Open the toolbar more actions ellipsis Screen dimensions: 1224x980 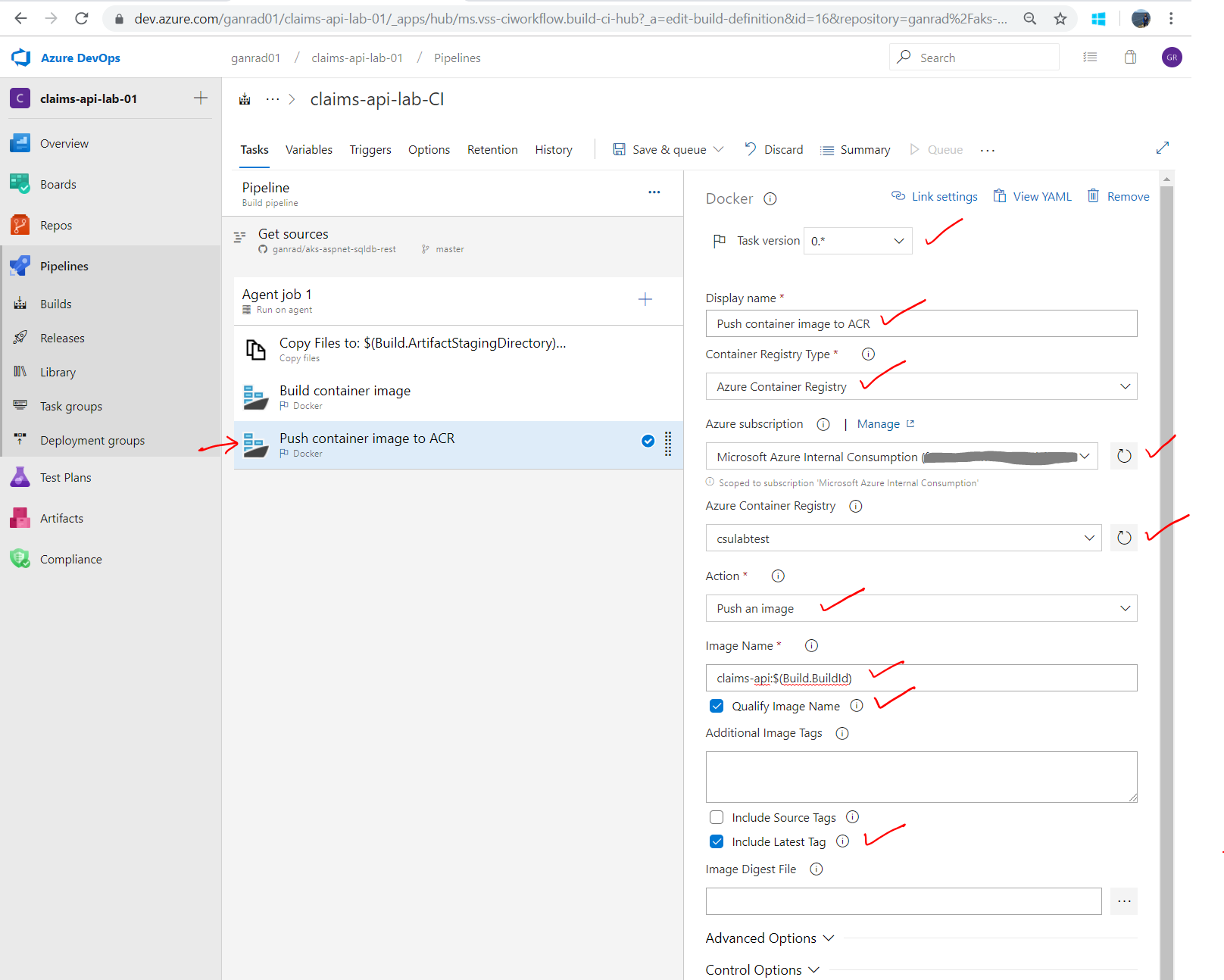pyautogui.click(x=987, y=150)
